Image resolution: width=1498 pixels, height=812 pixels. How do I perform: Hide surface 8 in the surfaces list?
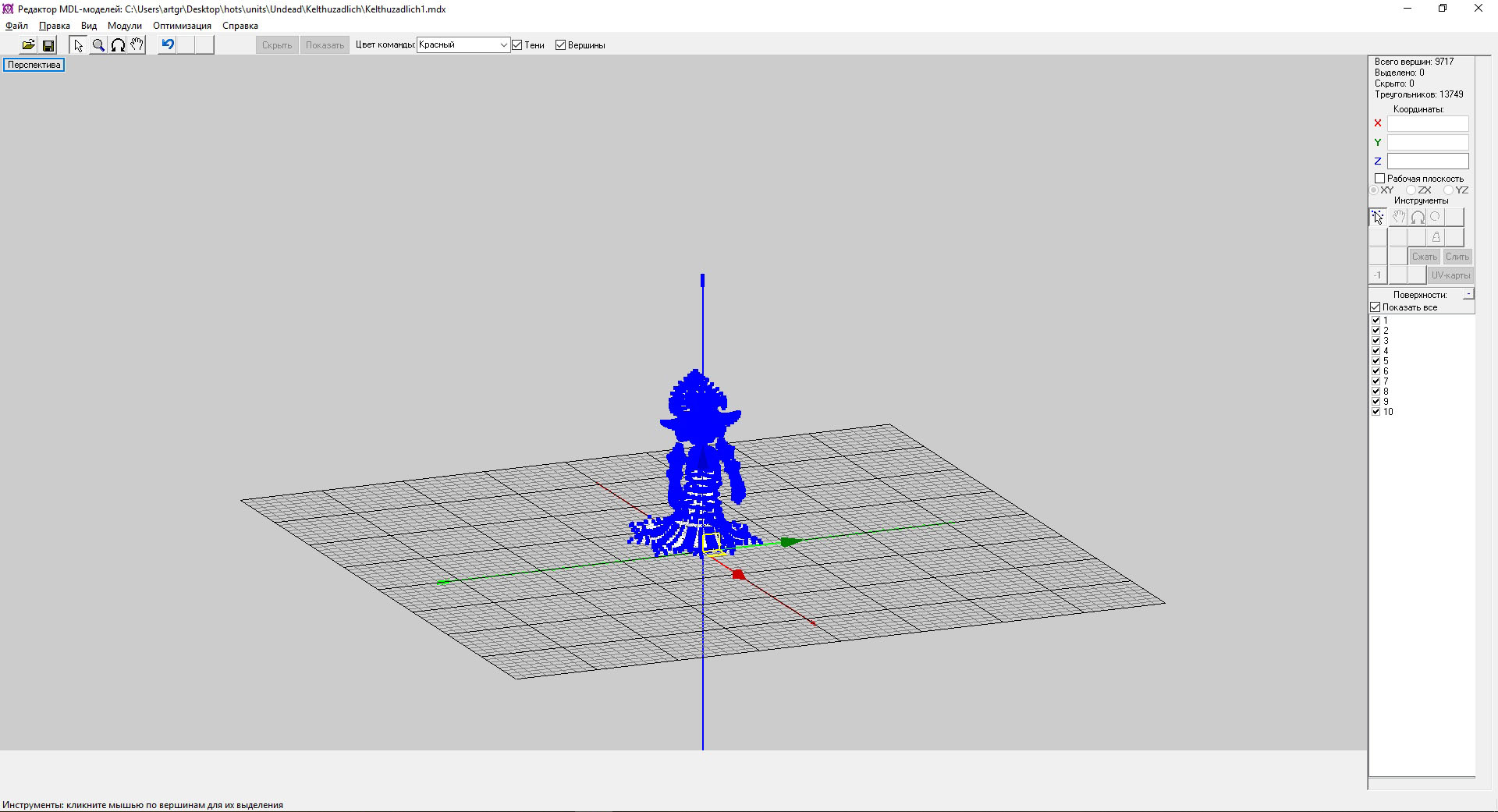(1376, 392)
